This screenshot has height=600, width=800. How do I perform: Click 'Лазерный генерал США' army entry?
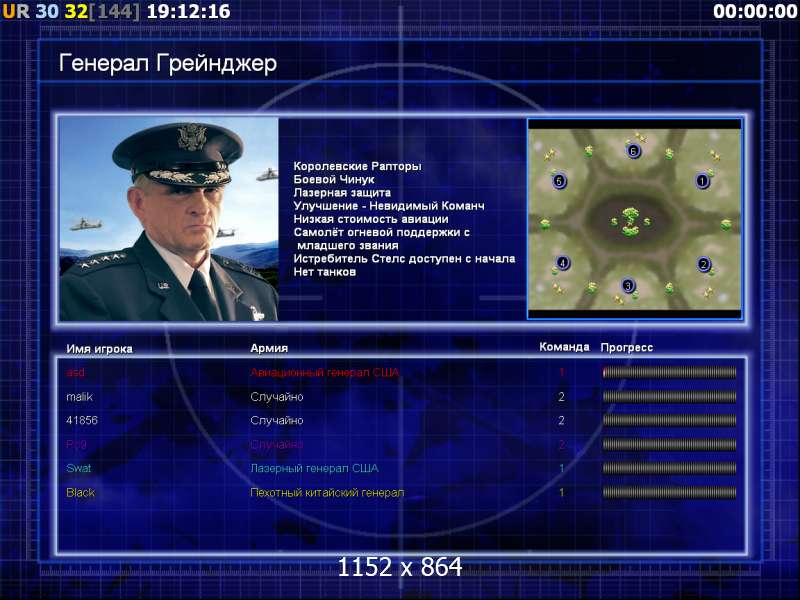[x=314, y=468]
